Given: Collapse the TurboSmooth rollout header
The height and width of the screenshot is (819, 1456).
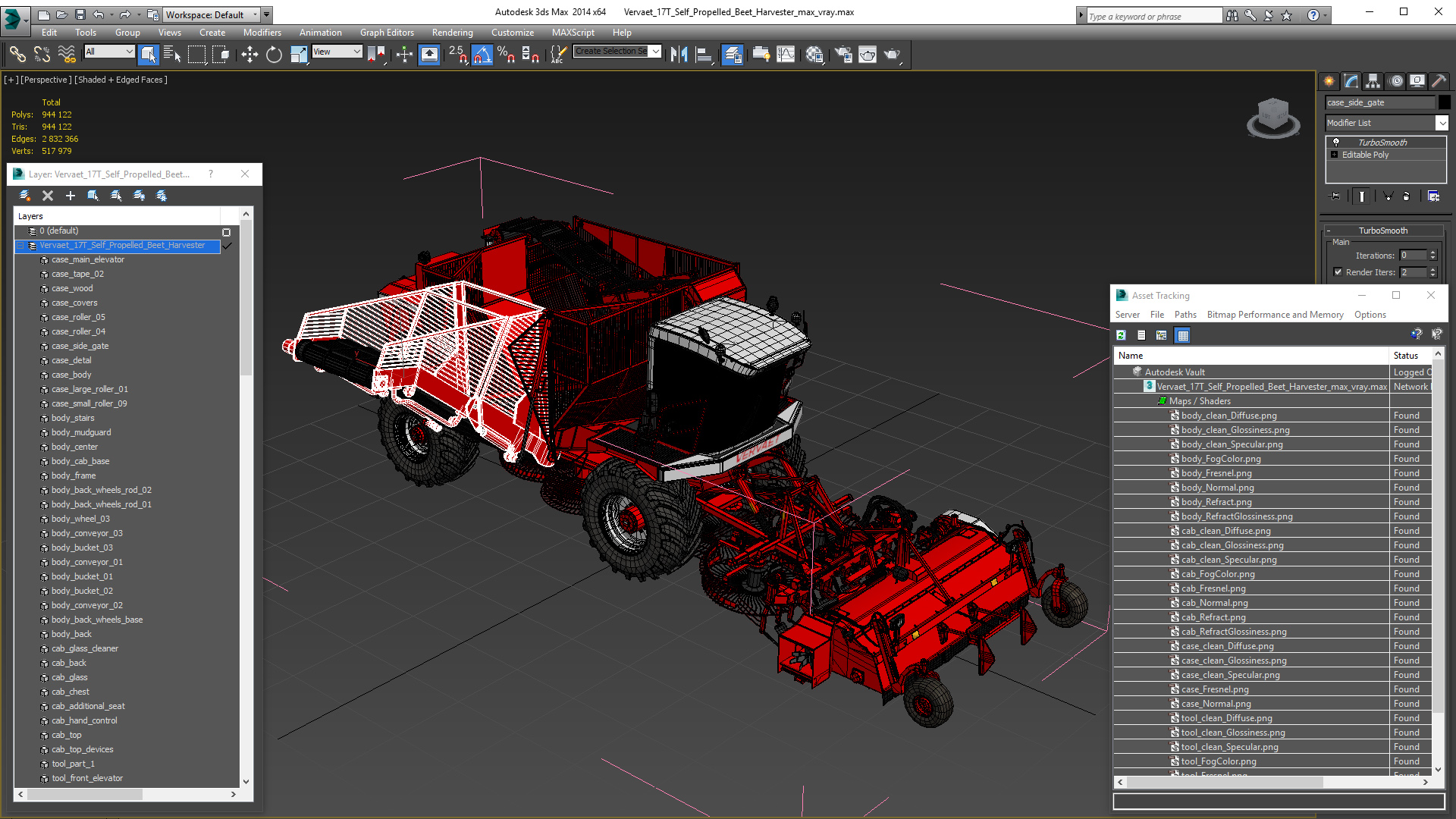Looking at the screenshot, I should 1382,231.
